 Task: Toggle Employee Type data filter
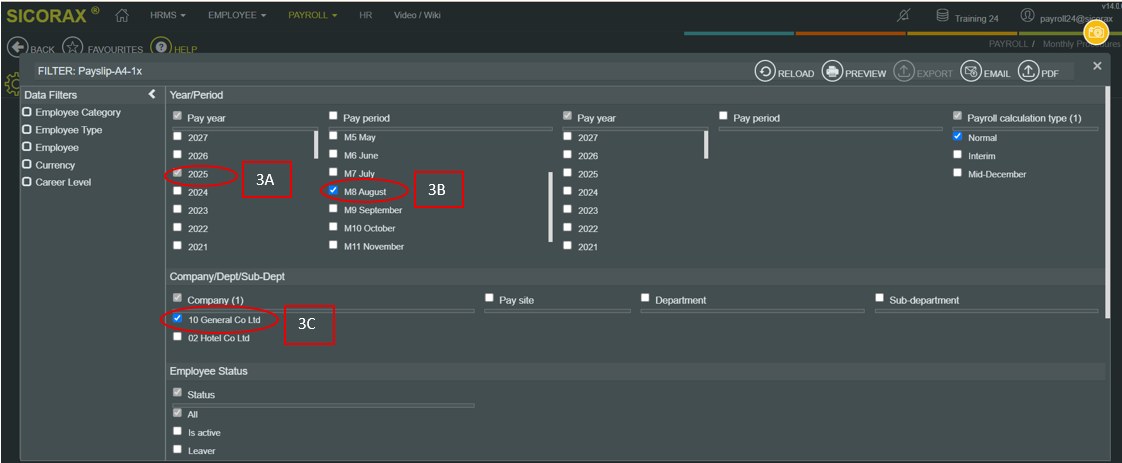click(26, 130)
